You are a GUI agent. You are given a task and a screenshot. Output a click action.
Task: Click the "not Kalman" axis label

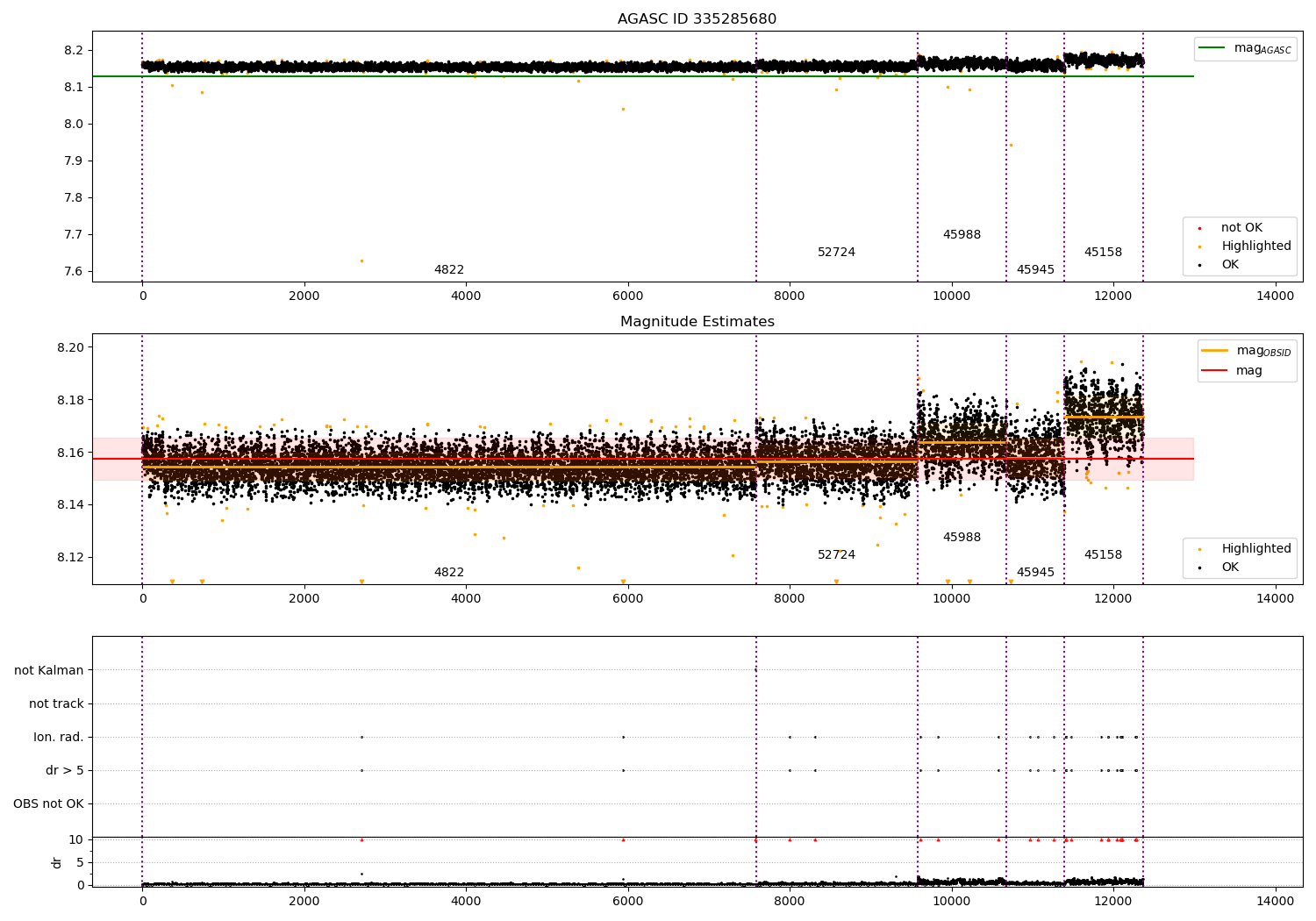[x=49, y=671]
